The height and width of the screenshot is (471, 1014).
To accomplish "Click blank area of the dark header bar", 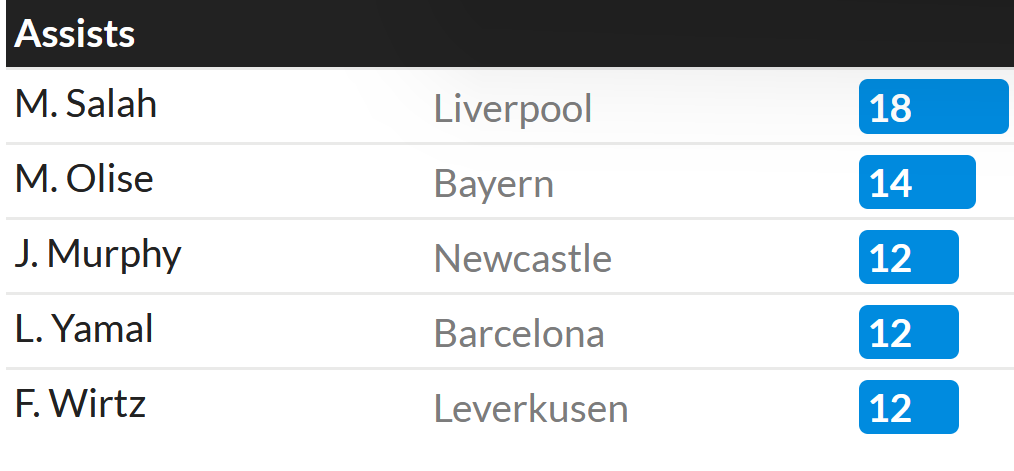I will [x=569, y=34].
